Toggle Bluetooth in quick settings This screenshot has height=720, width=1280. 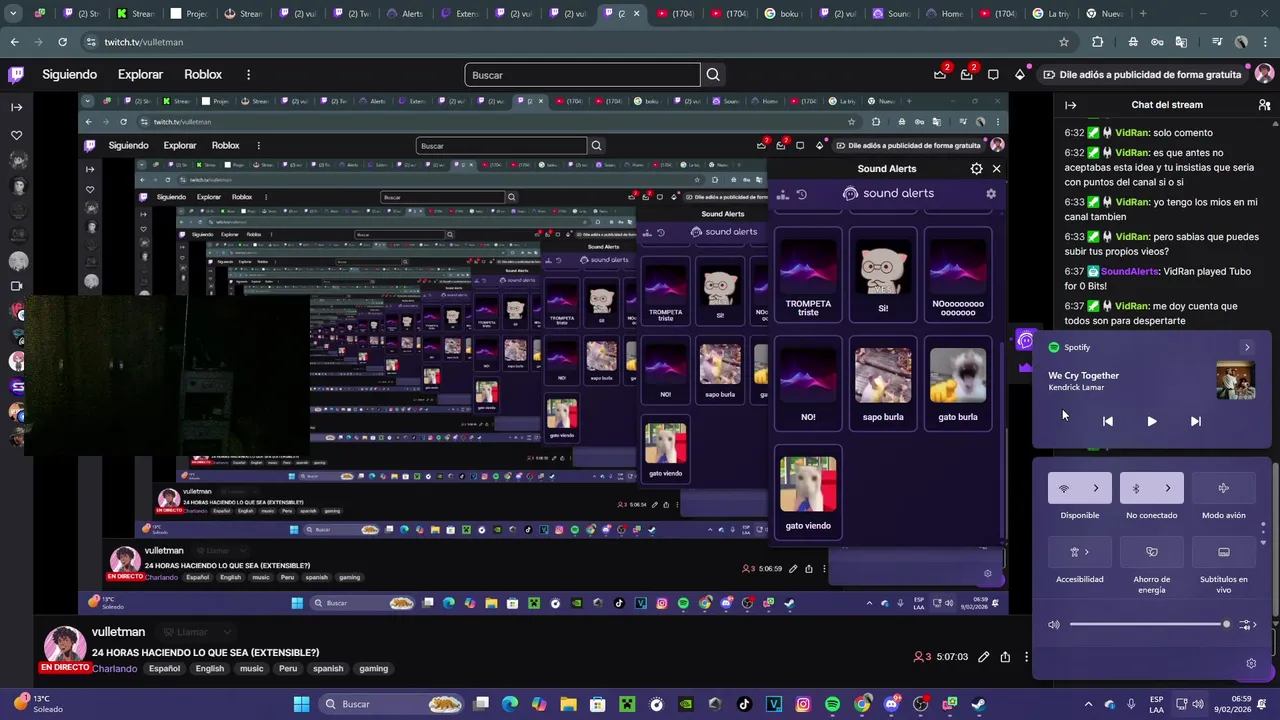(1136, 488)
